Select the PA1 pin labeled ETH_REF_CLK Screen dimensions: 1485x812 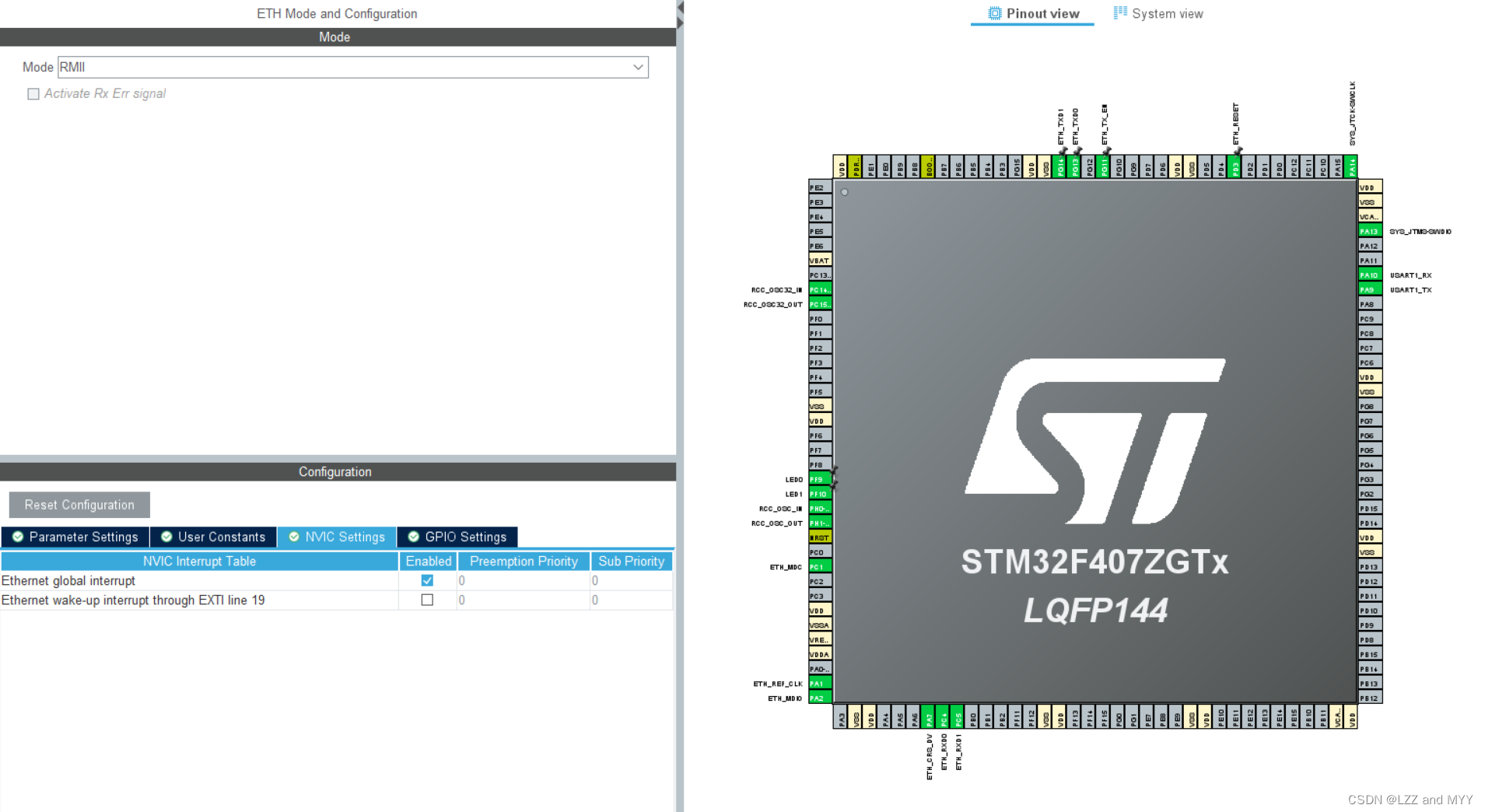(x=820, y=684)
